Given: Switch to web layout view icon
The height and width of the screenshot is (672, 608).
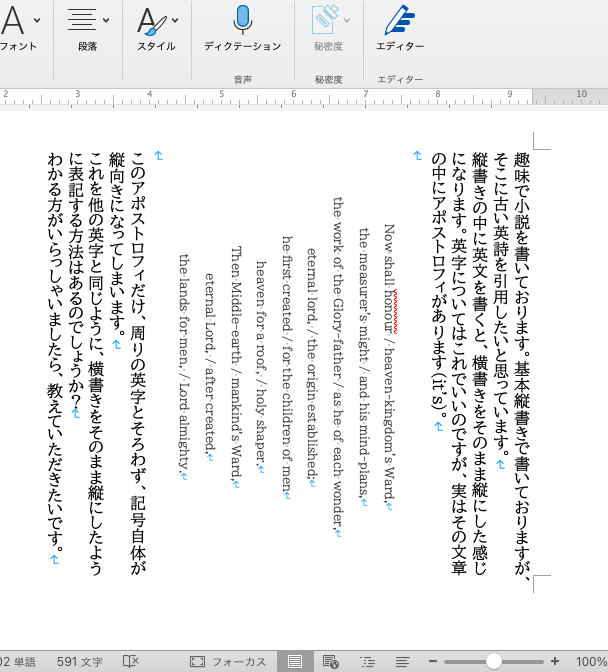Looking at the screenshot, I should point(331,662).
